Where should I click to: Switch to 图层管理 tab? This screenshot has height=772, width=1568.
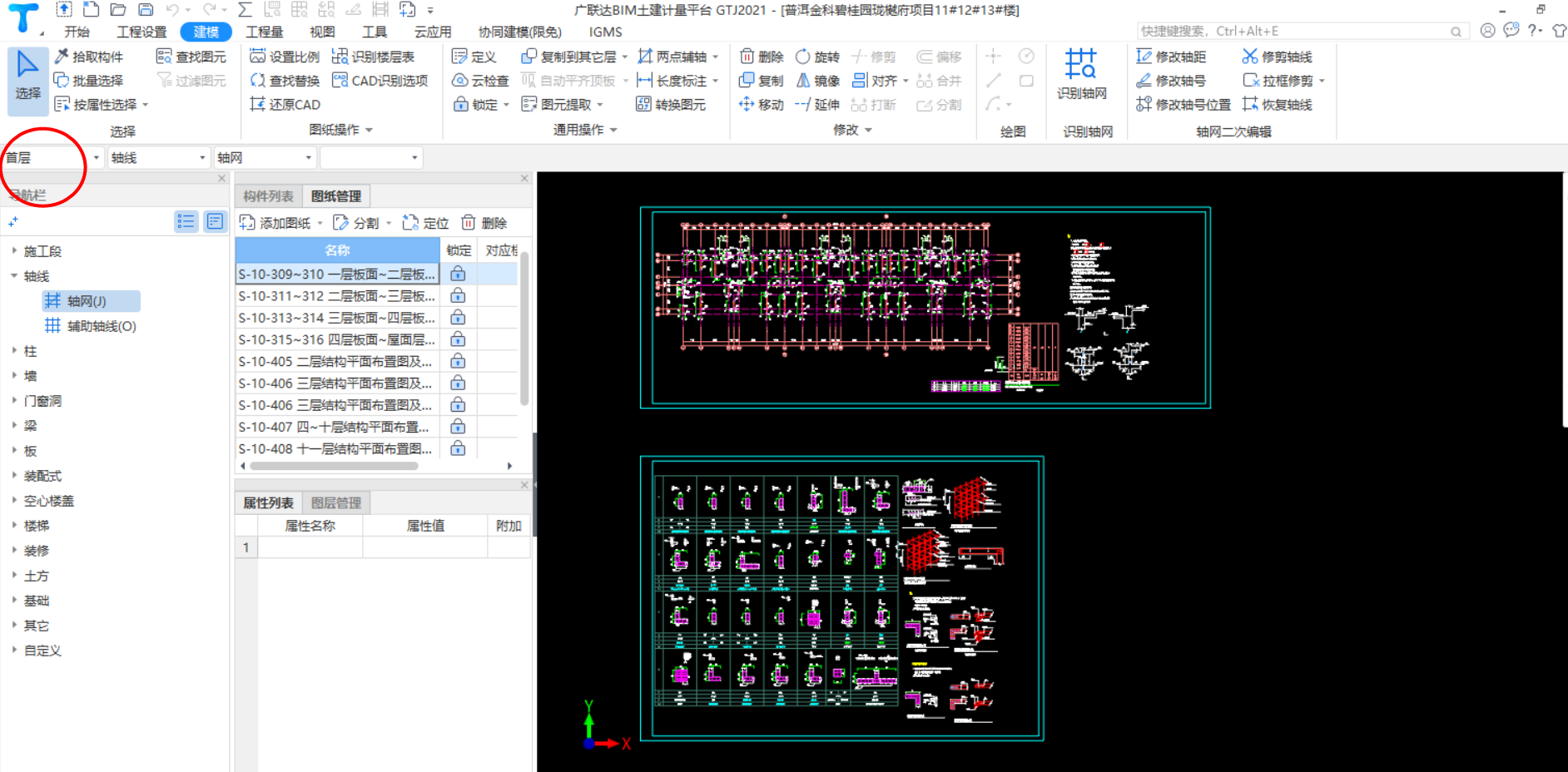pyautogui.click(x=336, y=502)
